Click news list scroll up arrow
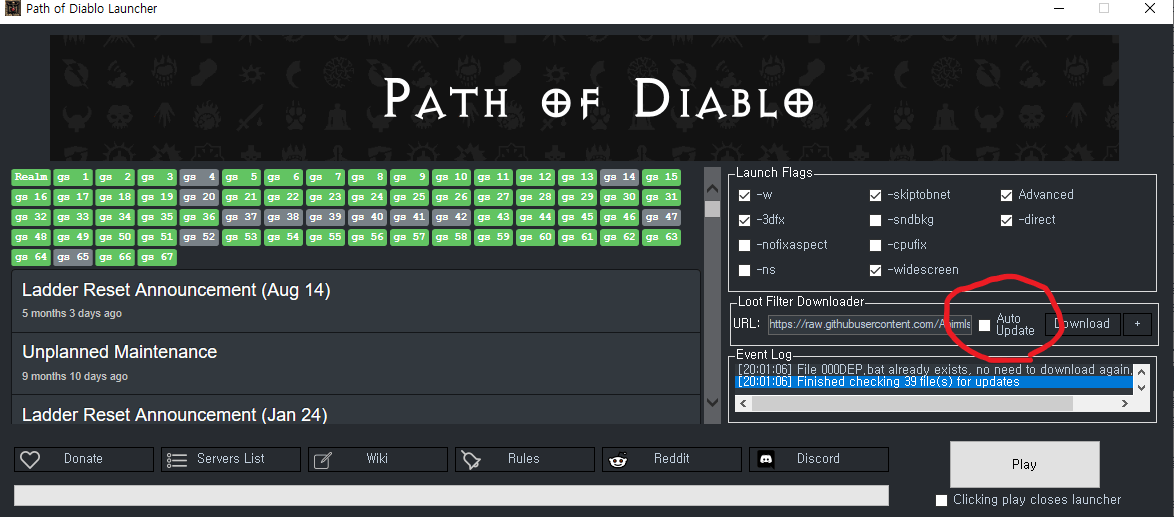 [x=713, y=188]
